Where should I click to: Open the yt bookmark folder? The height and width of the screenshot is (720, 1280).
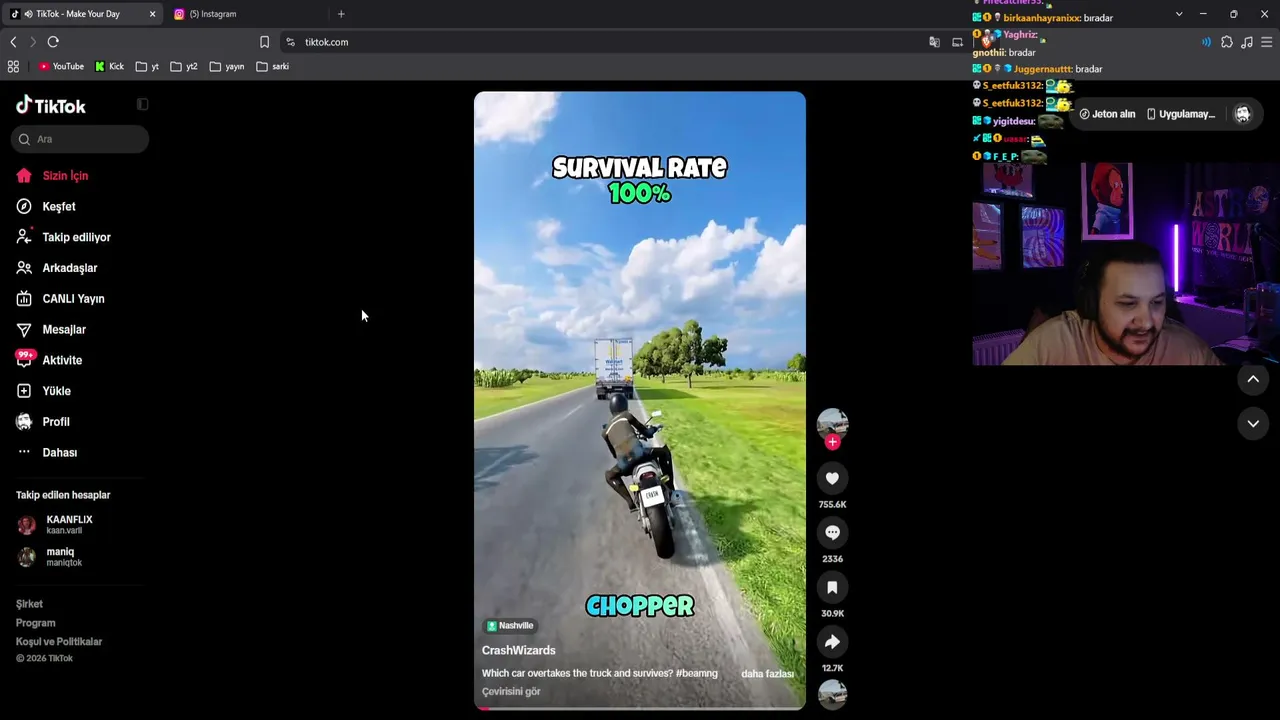pos(147,66)
